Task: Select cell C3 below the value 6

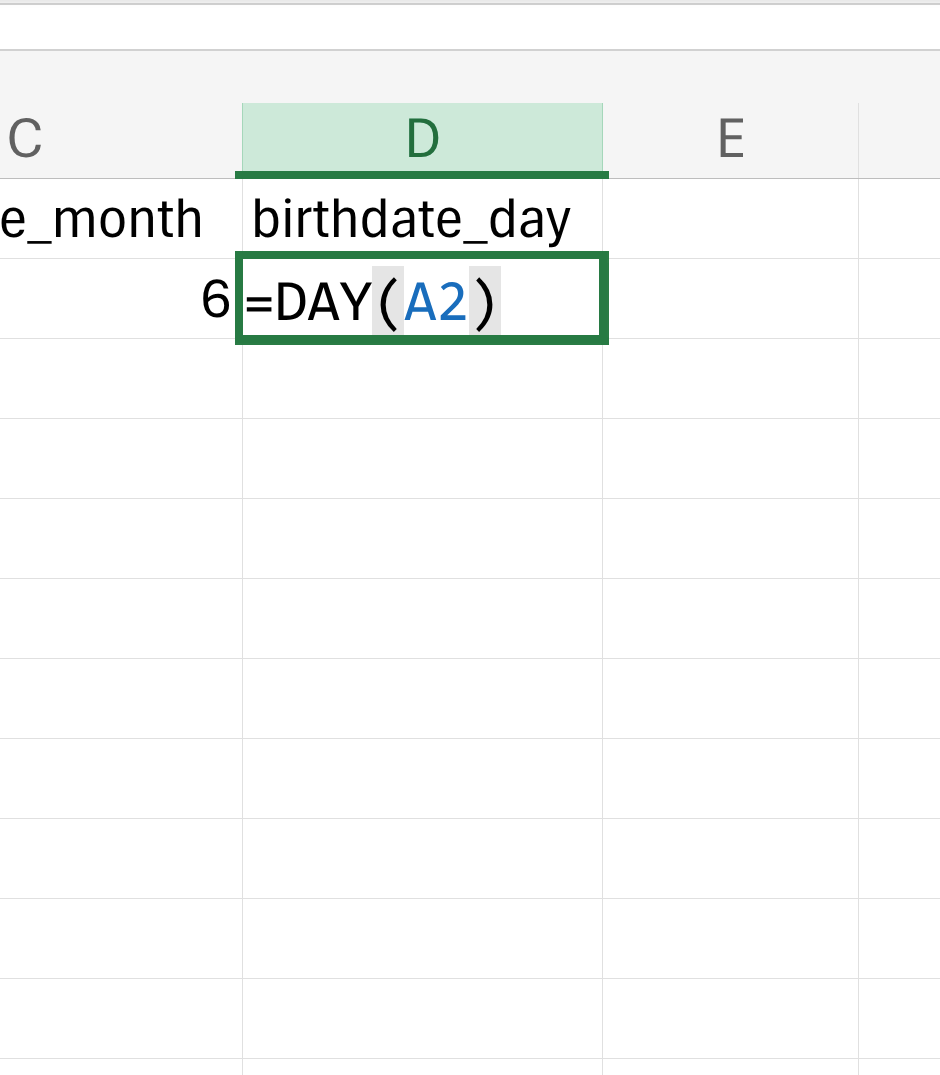Action: click(x=121, y=378)
